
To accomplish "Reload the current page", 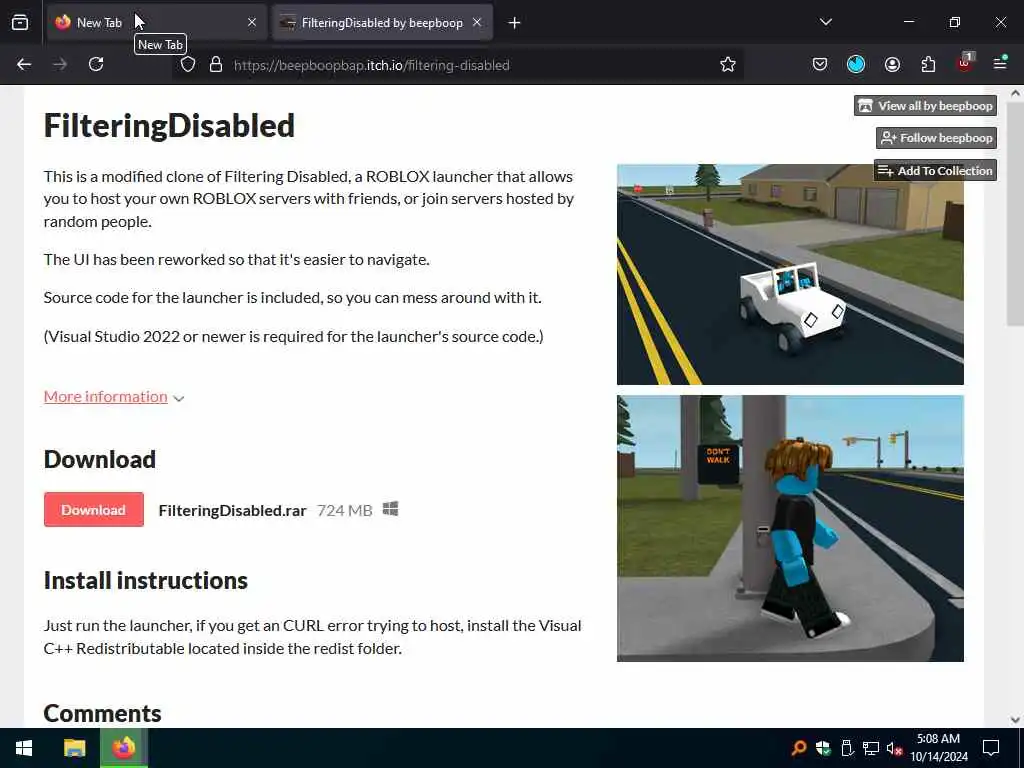I will coord(96,65).
